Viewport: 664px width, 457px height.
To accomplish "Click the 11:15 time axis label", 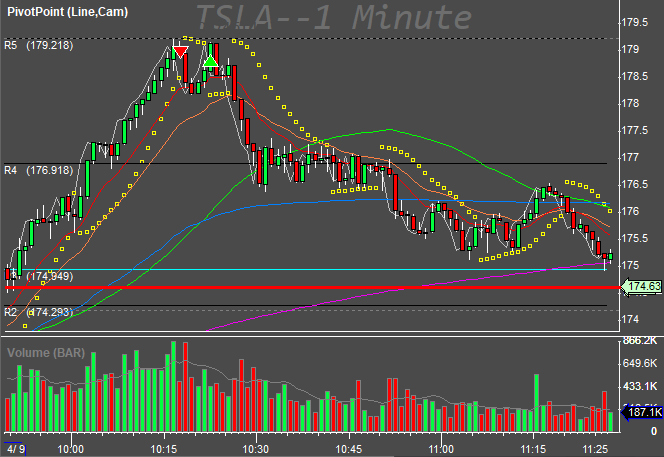I will [533, 449].
